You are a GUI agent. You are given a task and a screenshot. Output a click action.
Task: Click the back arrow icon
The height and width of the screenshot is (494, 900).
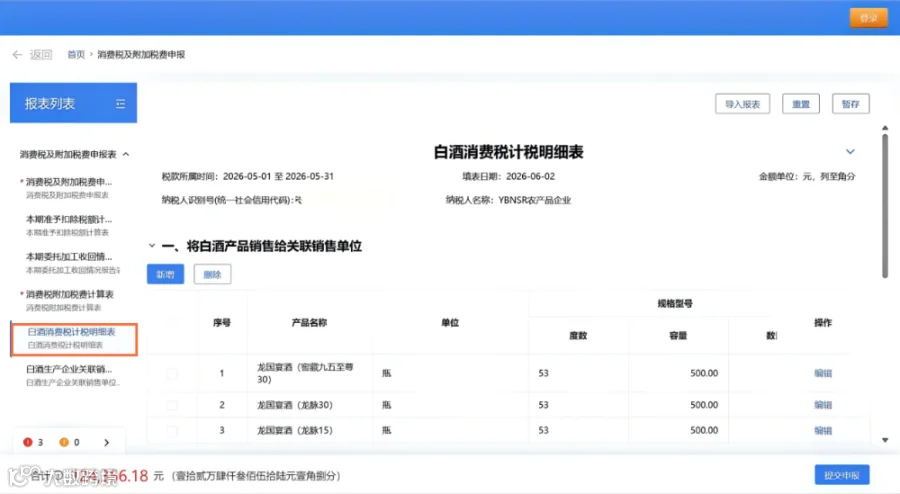[x=17, y=55]
